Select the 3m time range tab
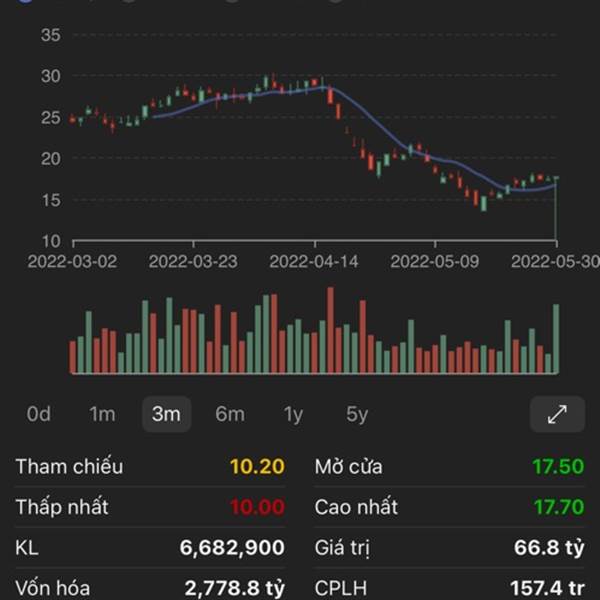Screen dimensions: 600x600 [166, 414]
